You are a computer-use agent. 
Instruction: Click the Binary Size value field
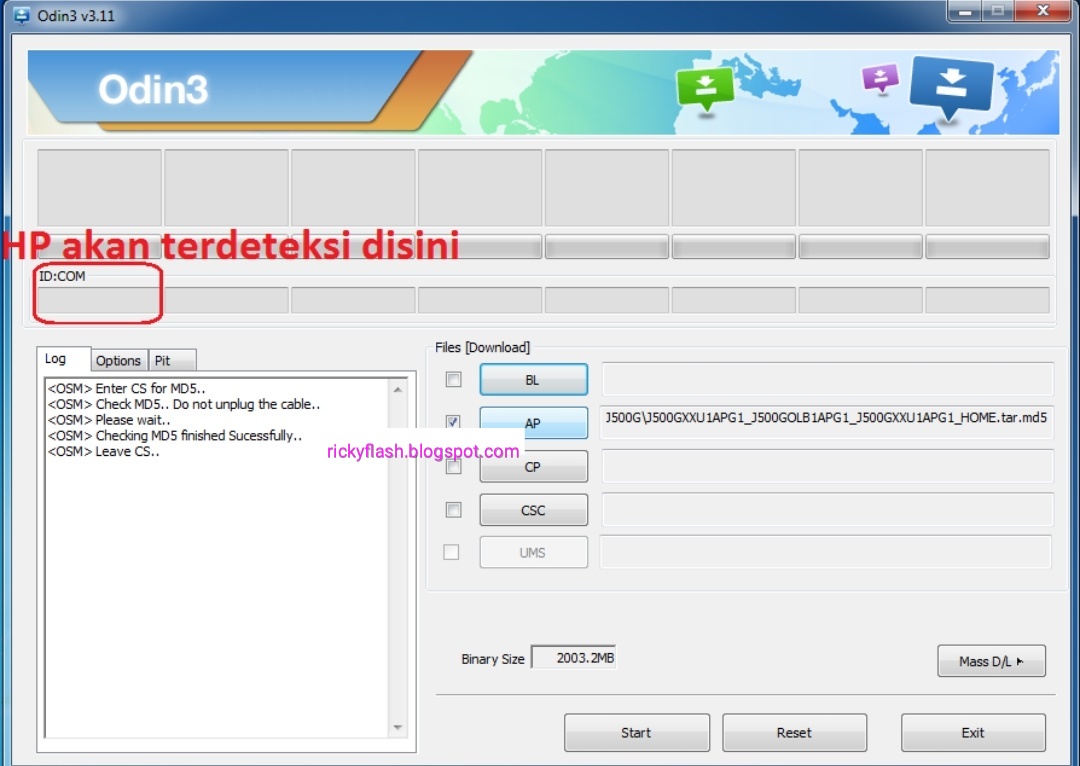574,658
